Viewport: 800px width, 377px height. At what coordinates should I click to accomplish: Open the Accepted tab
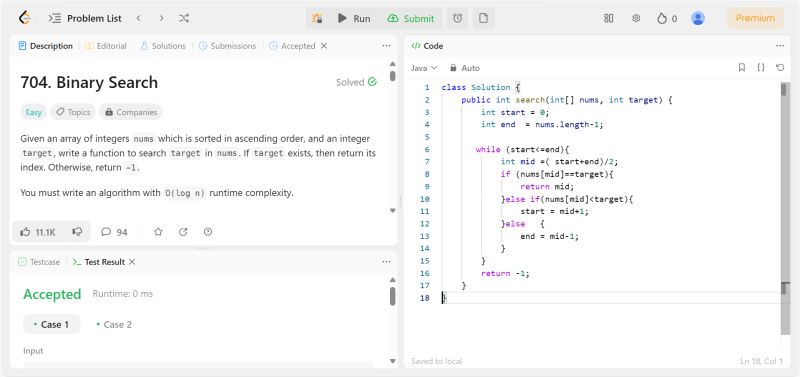click(292, 46)
